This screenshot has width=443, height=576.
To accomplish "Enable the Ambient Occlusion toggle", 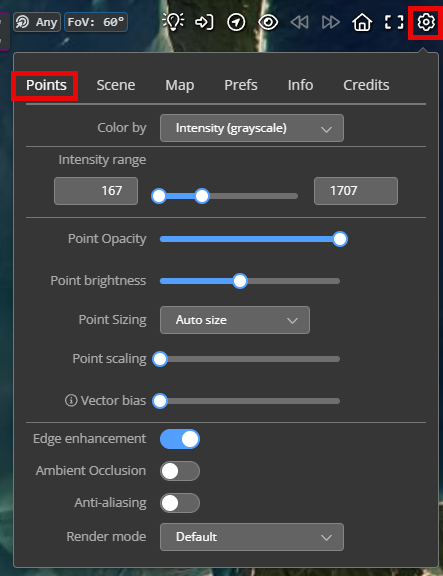I will (x=180, y=471).
